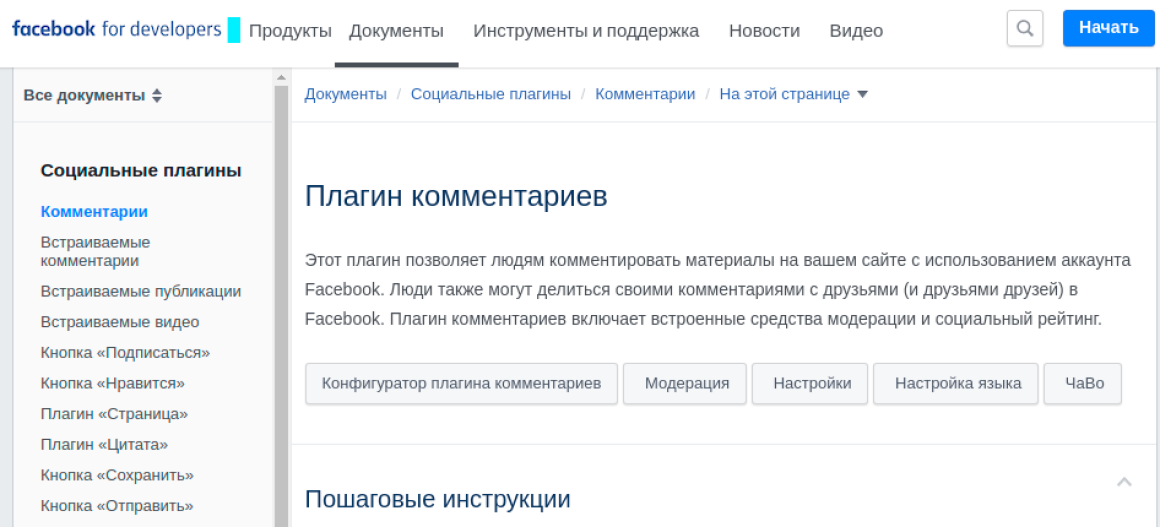This screenshot has width=1160, height=527.
Task: Click the Документы breadcrumb link
Action: click(345, 94)
